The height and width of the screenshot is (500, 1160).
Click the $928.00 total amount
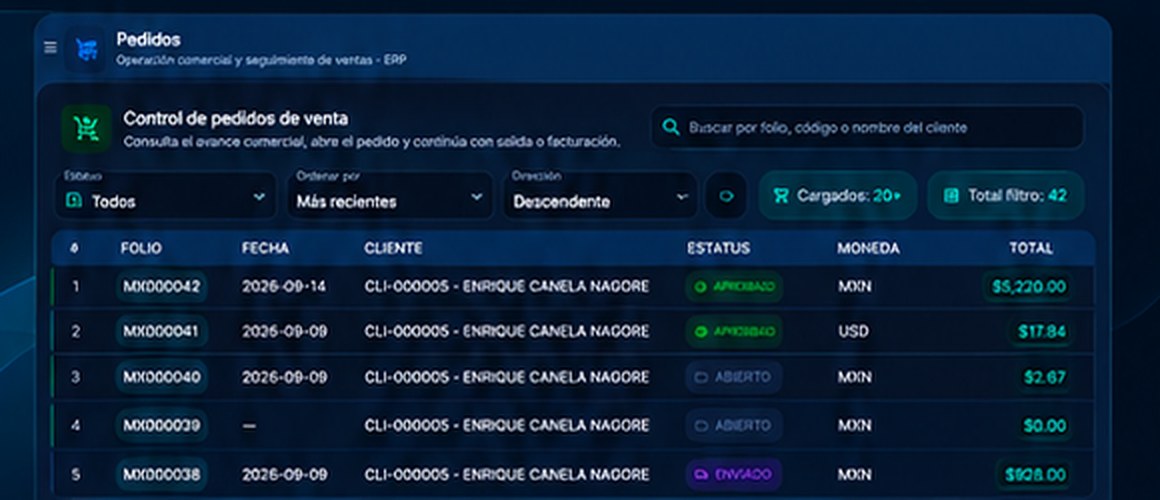1035,475
